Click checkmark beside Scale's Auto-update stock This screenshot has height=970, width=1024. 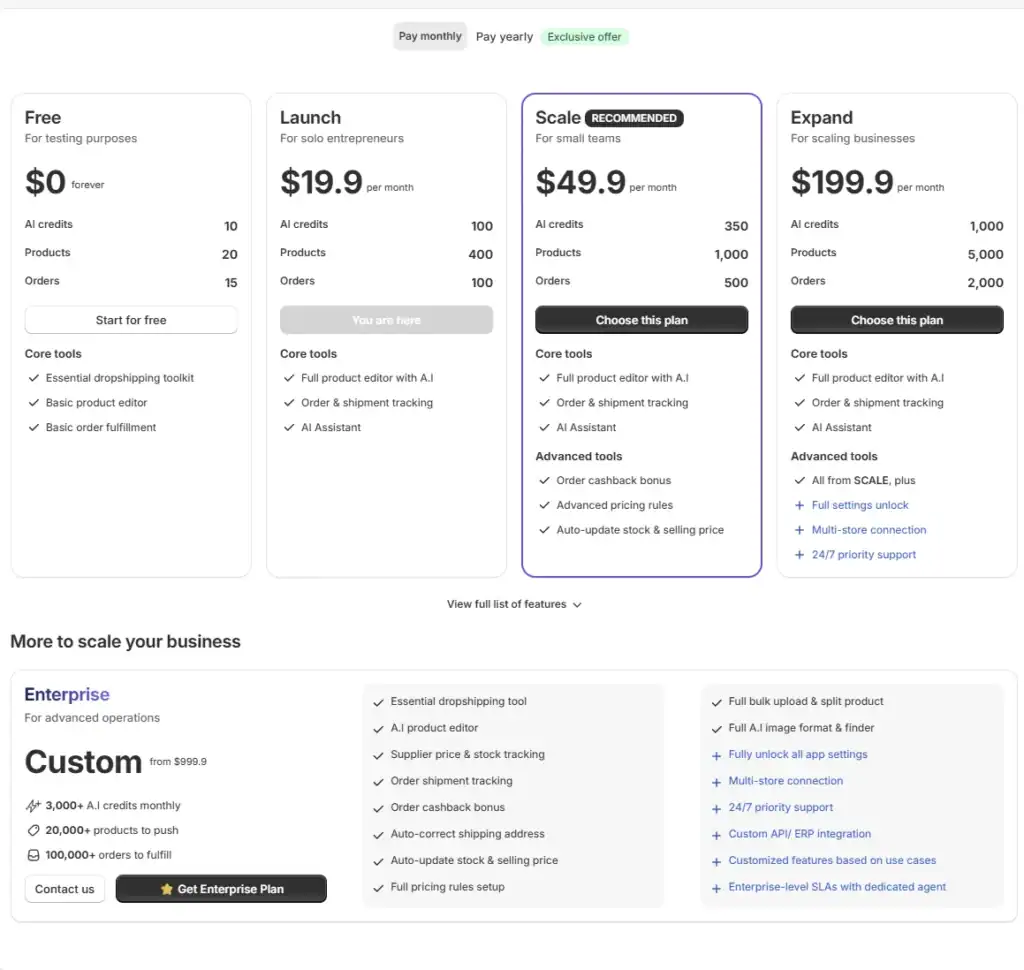[544, 530]
